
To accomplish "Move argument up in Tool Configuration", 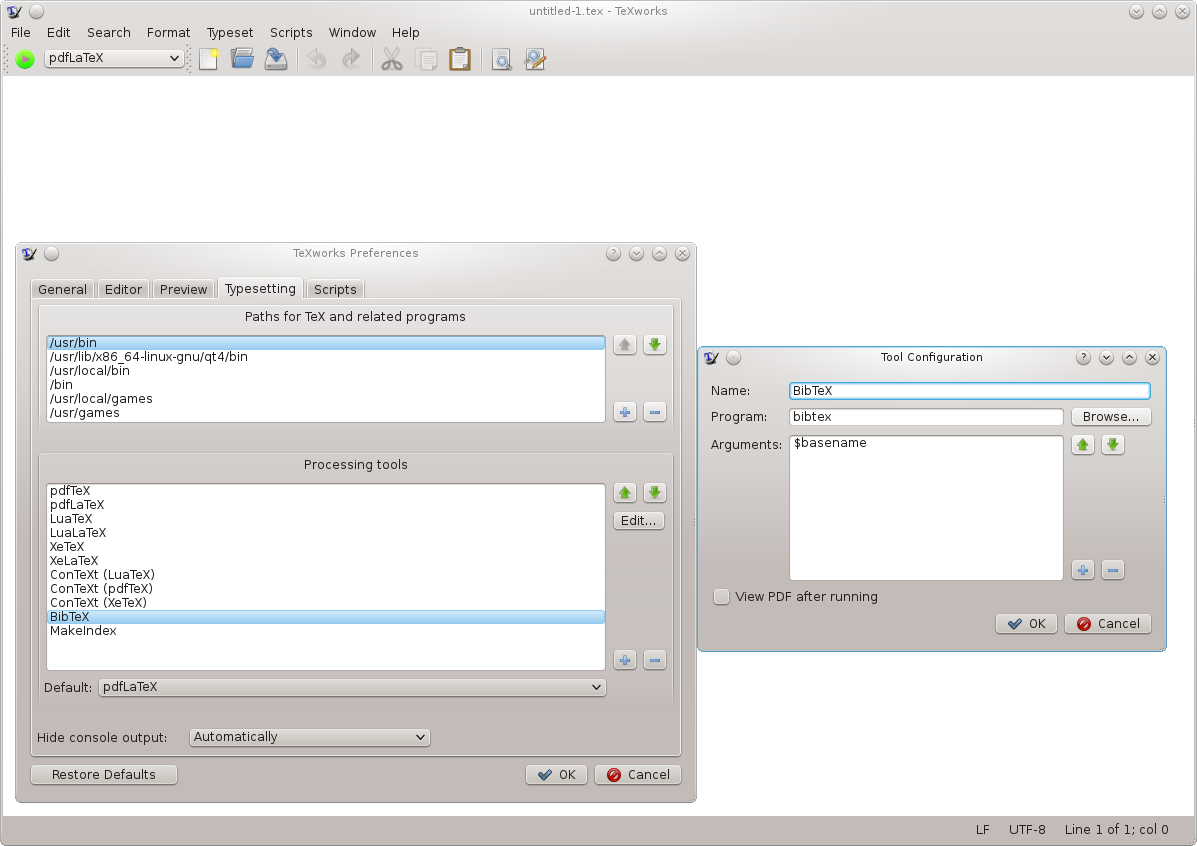I will 1083,445.
